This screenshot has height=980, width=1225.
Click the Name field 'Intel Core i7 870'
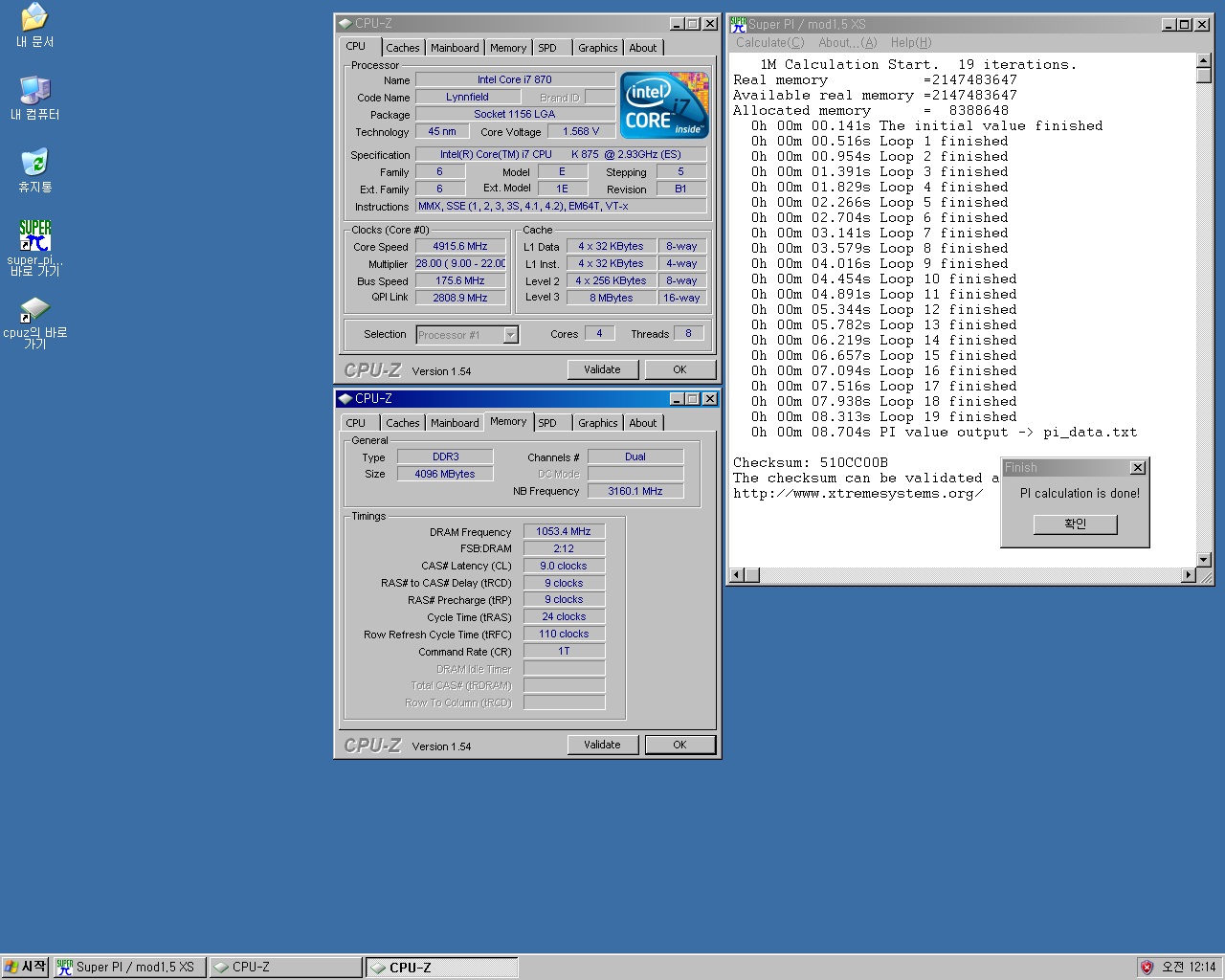[515, 79]
